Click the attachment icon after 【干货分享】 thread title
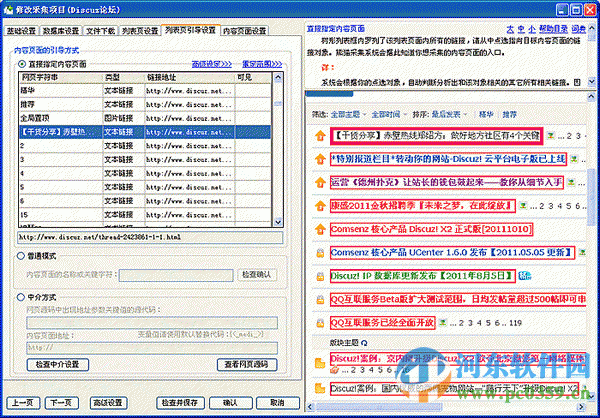600x418 pixels. [x=551, y=136]
